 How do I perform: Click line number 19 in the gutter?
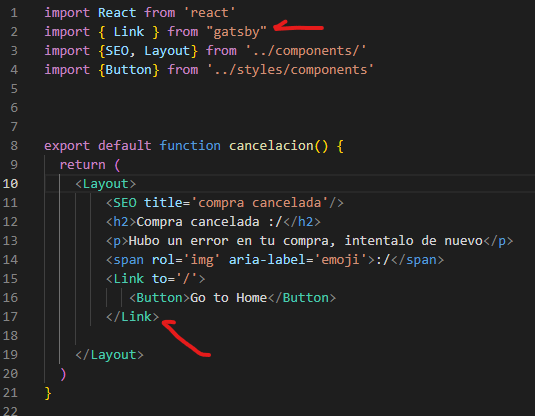(x=10, y=355)
